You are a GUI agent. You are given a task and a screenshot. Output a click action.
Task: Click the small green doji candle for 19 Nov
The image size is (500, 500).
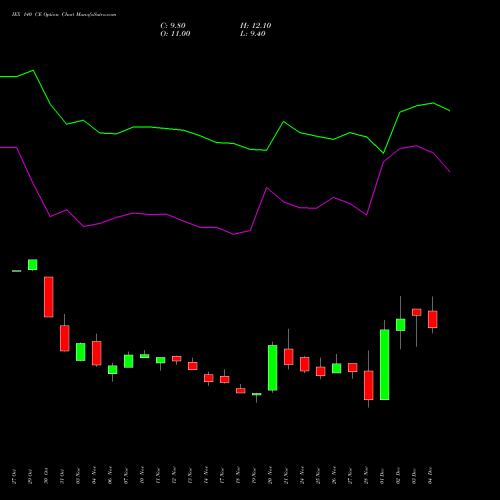[257, 394]
